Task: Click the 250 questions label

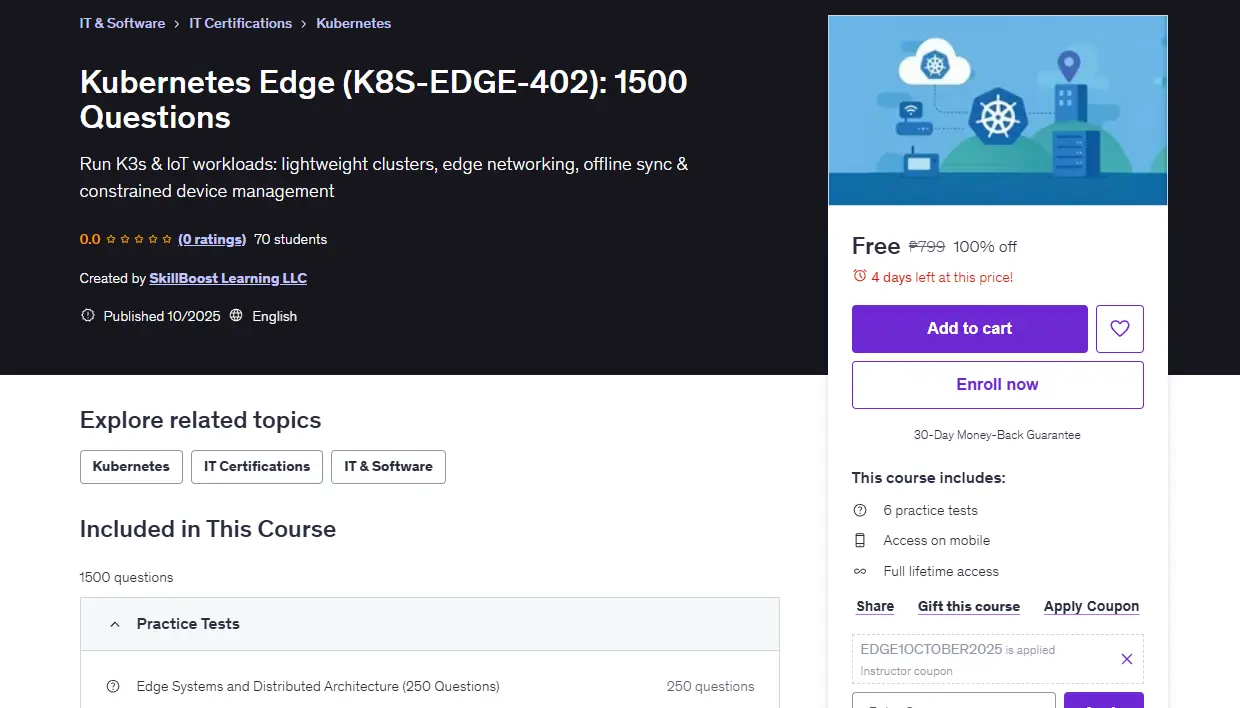Action: pyautogui.click(x=711, y=686)
